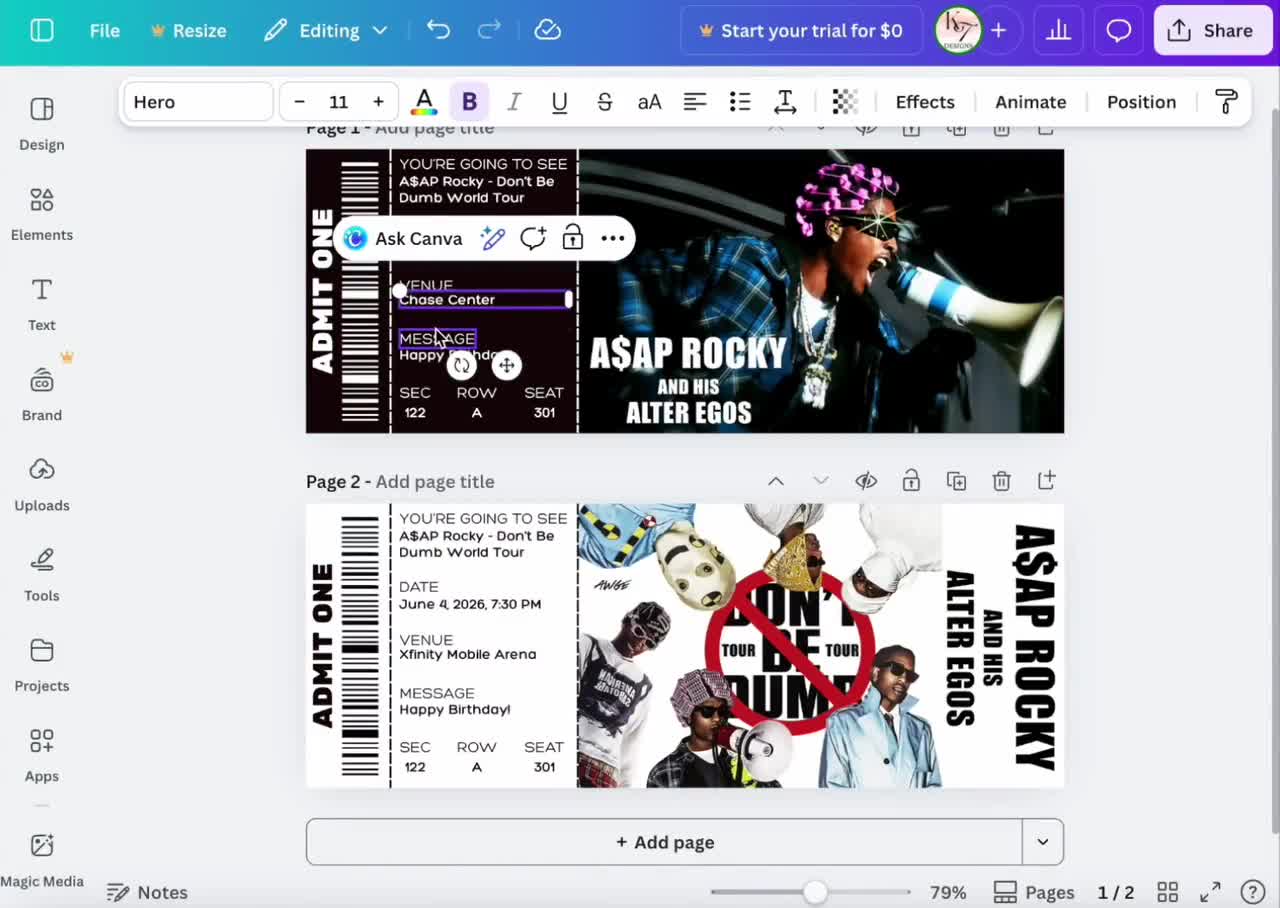Underline the selected text
1280x908 pixels.
click(559, 101)
